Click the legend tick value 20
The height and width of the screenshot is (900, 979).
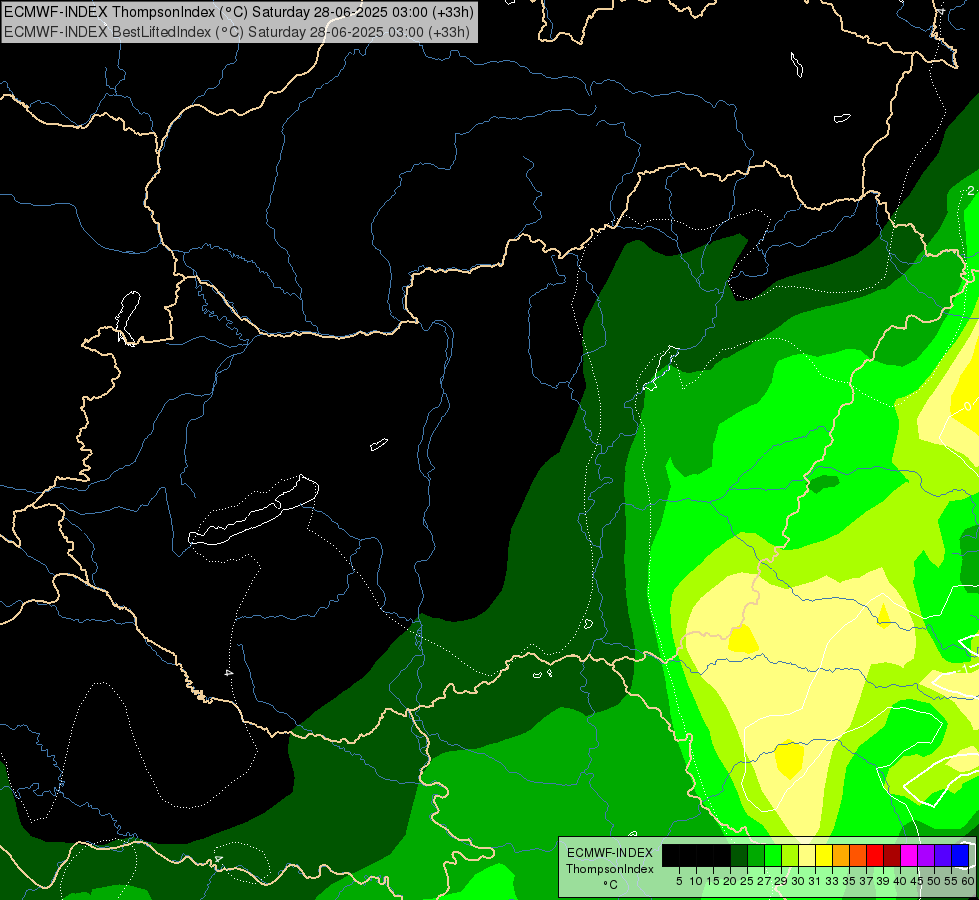tap(730, 881)
